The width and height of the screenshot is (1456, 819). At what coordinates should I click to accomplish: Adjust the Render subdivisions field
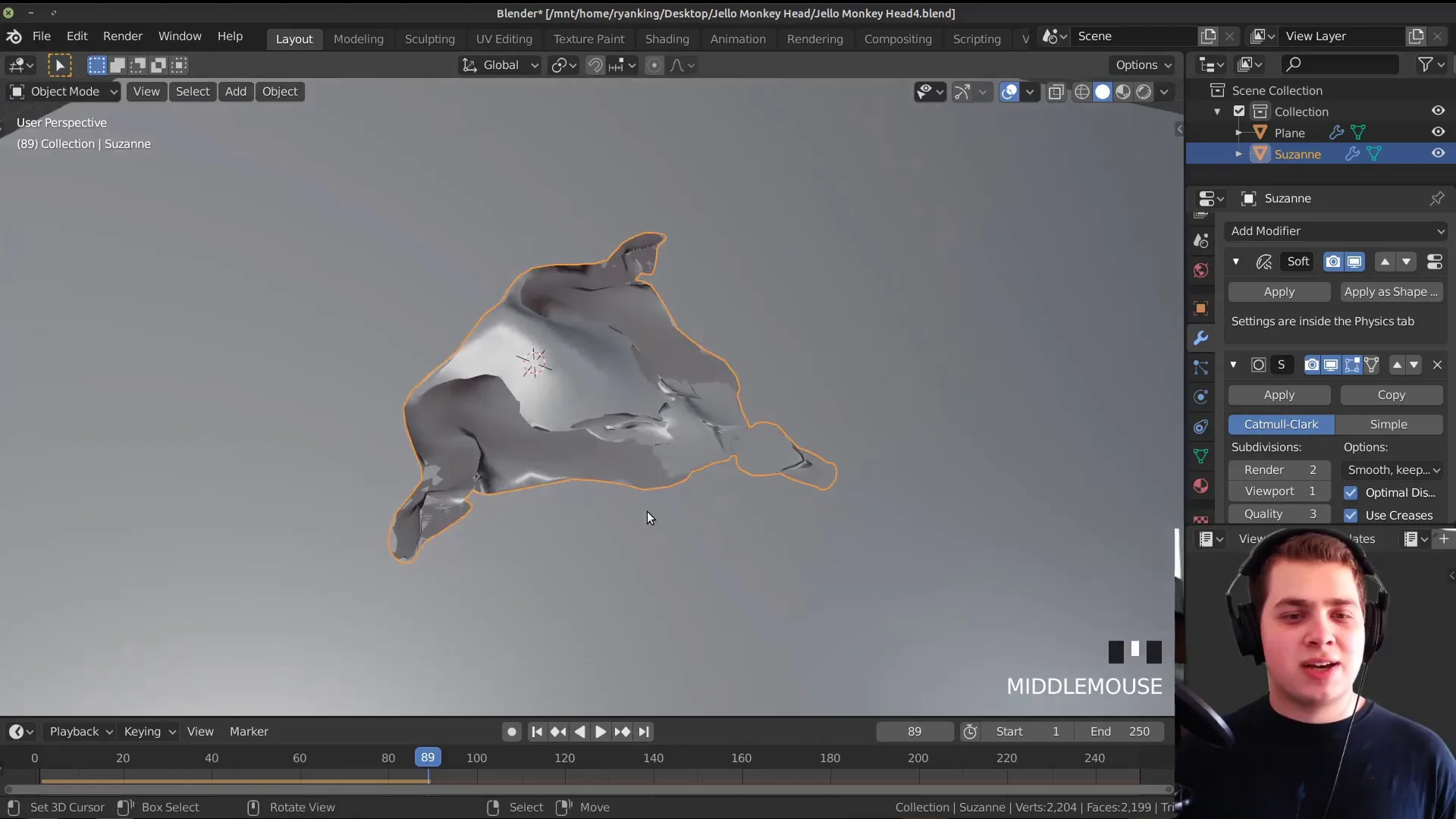(x=1280, y=470)
